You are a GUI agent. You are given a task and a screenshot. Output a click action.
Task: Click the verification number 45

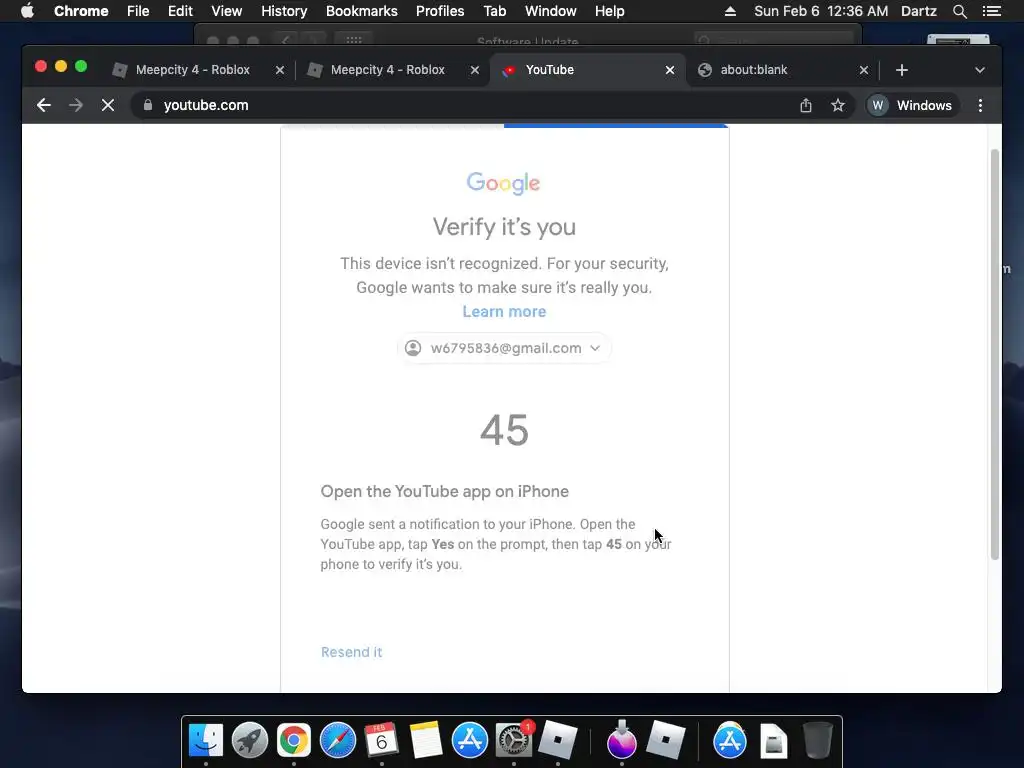504,430
